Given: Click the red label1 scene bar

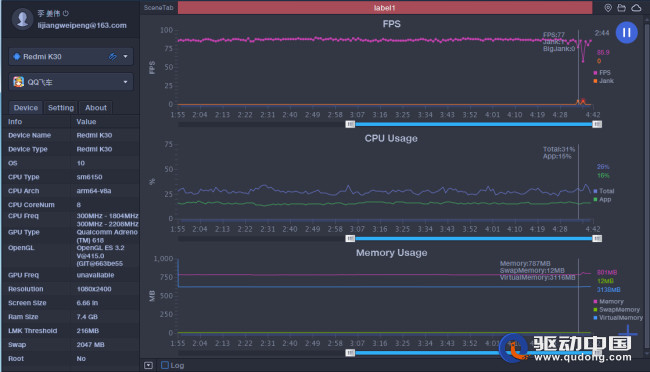Looking at the screenshot, I should (x=385, y=8).
